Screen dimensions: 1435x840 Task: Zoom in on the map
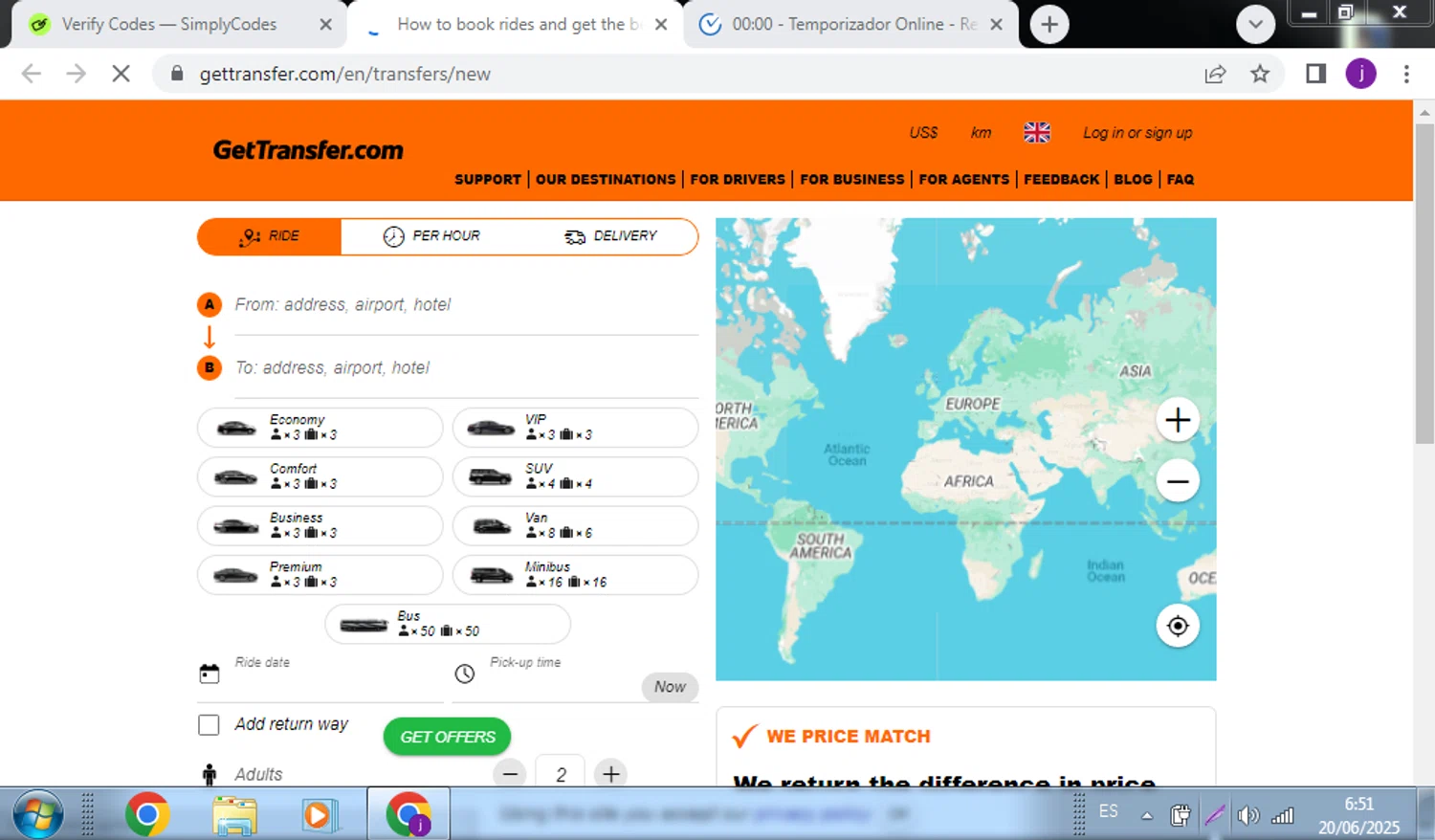[x=1178, y=420]
